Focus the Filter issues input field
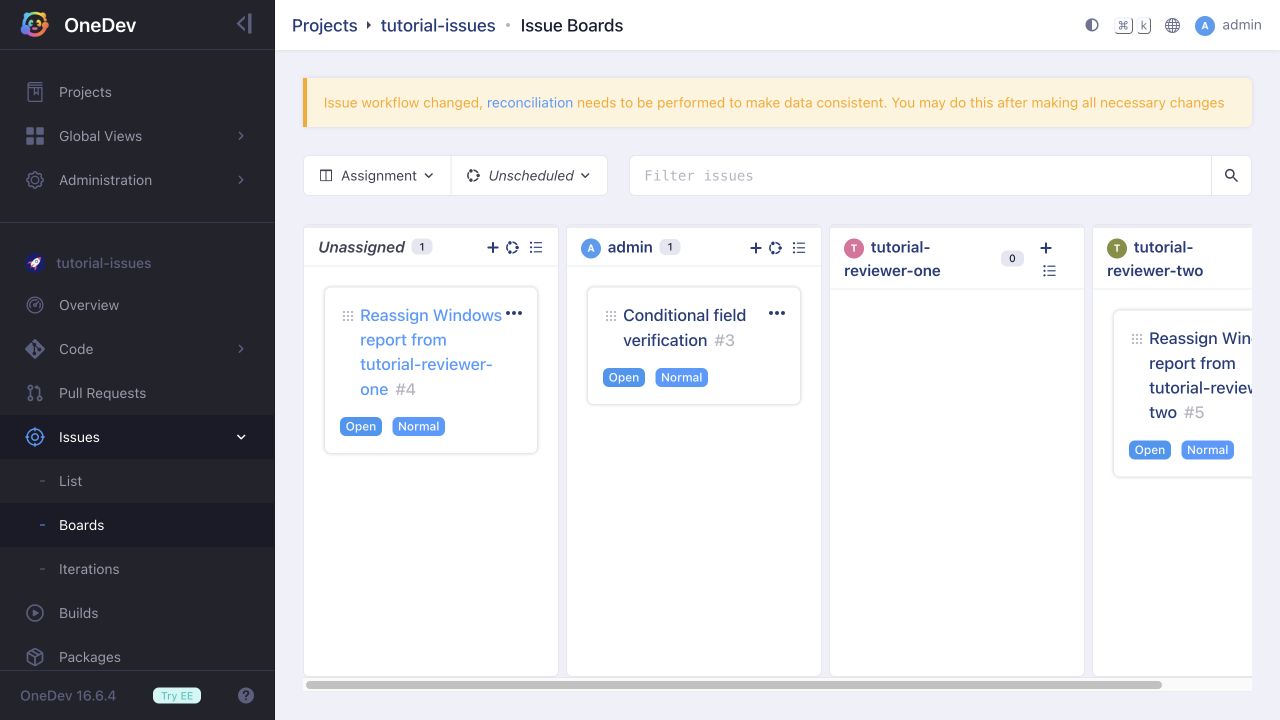1280x720 pixels. pyautogui.click(x=920, y=175)
